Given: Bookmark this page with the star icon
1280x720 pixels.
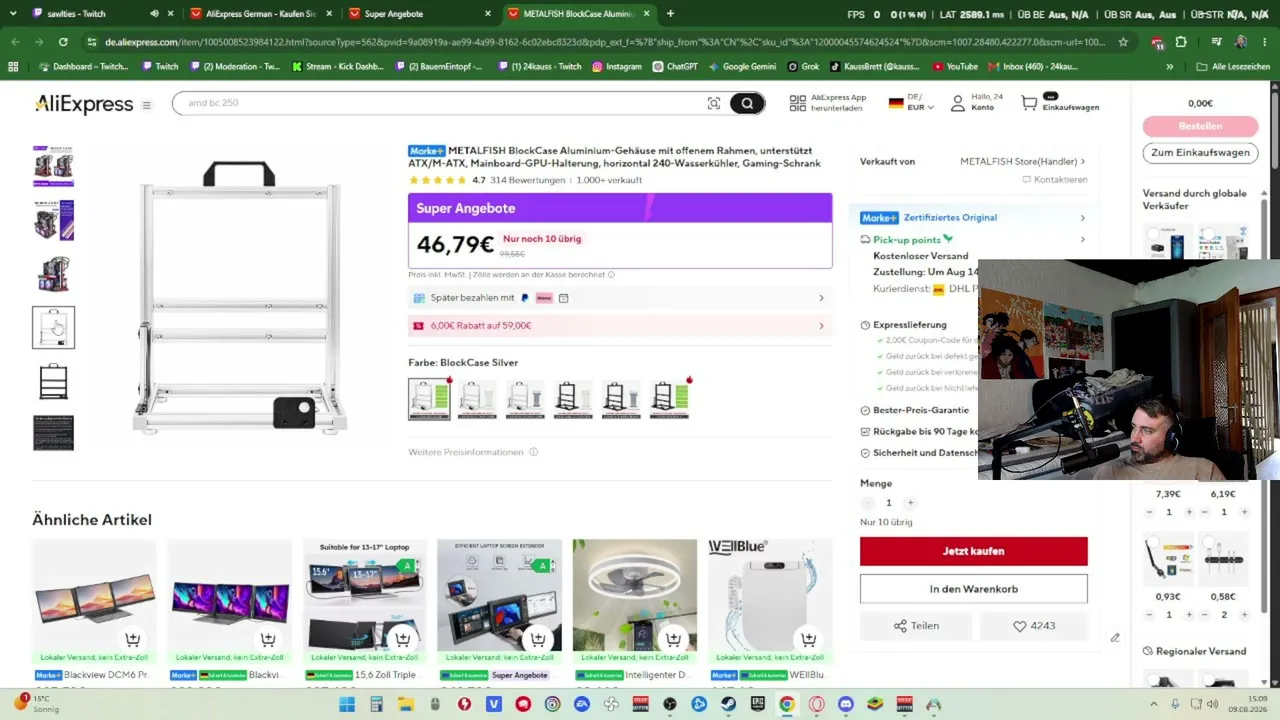Looking at the screenshot, I should click(x=1123, y=42).
